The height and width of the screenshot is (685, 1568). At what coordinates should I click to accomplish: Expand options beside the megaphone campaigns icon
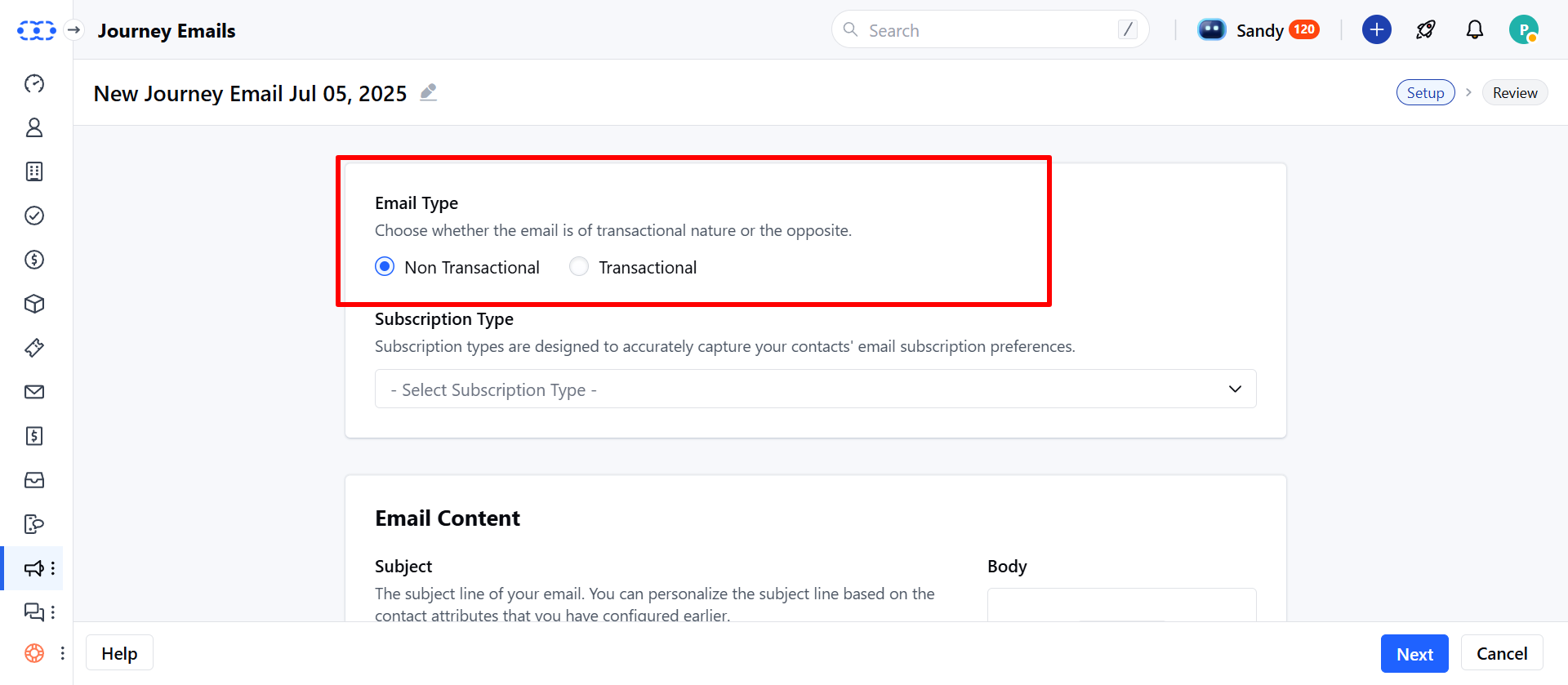coord(53,568)
